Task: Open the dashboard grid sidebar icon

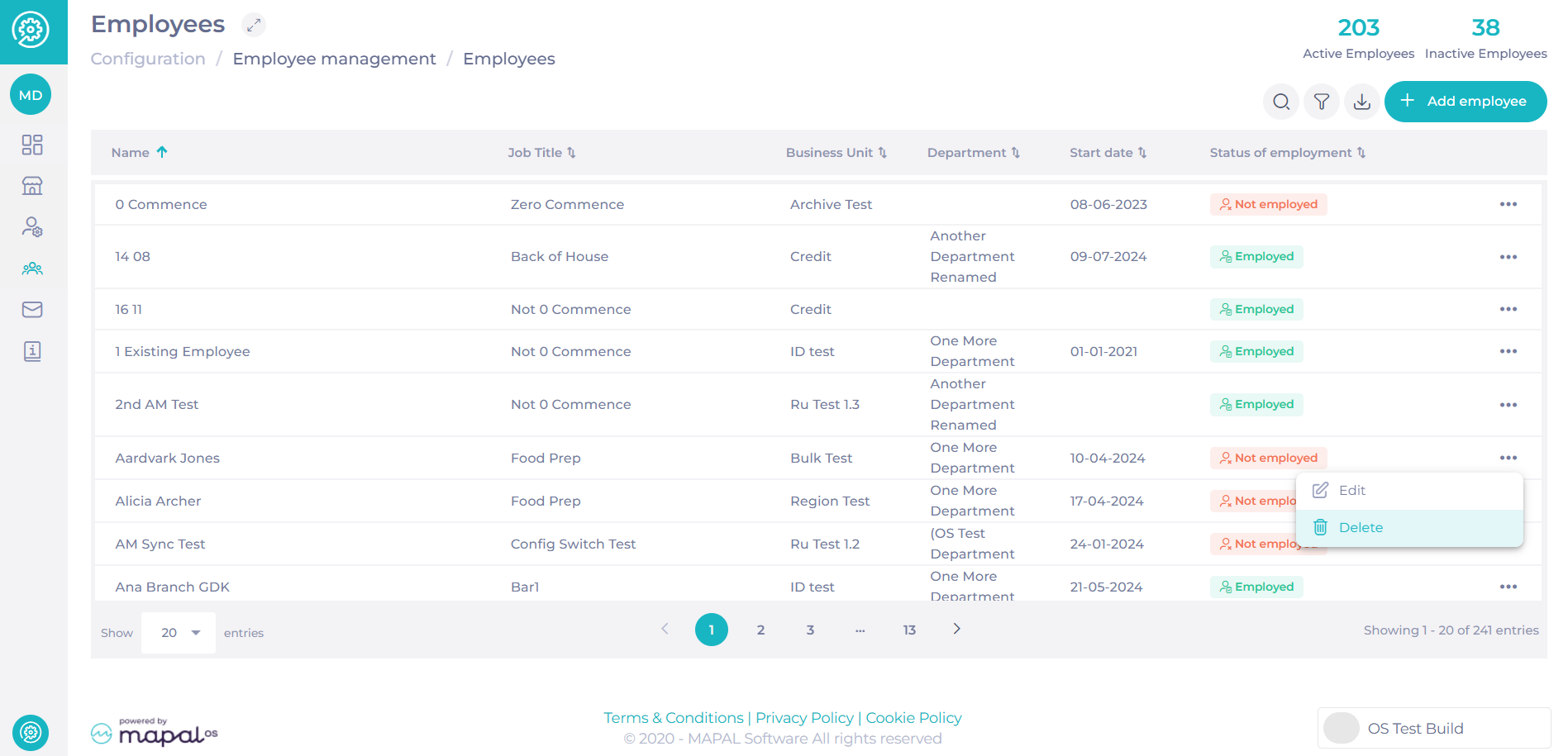Action: [32, 145]
